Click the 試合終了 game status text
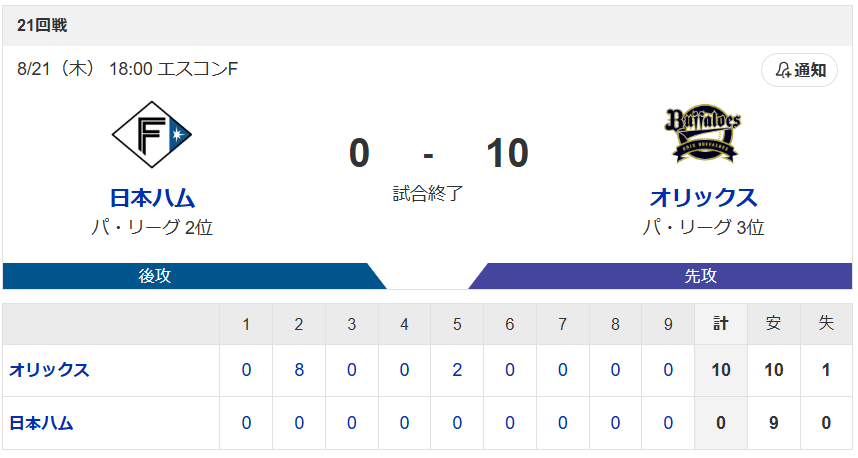Screen dimensions: 858x458 click(x=428, y=193)
